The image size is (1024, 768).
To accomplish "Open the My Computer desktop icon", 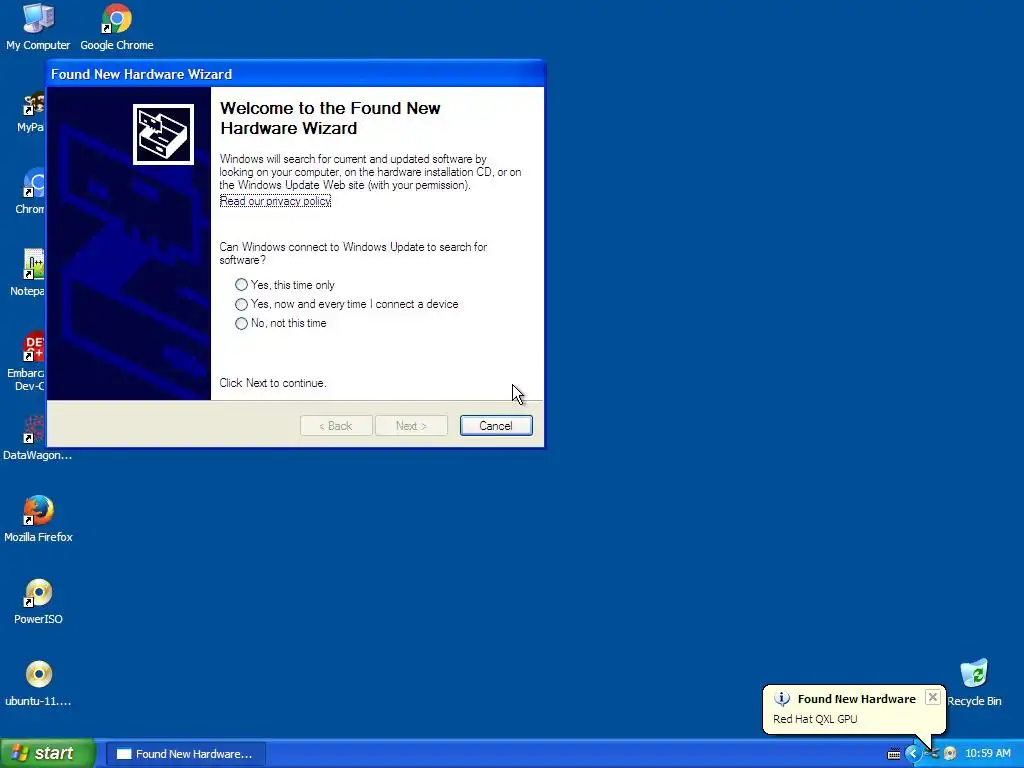I will coord(38,26).
